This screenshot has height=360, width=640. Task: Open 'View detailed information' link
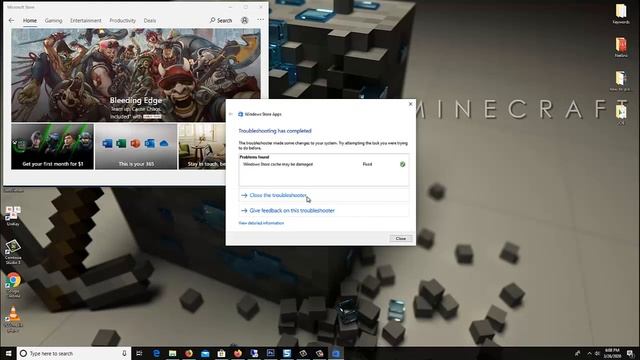[x=261, y=223]
